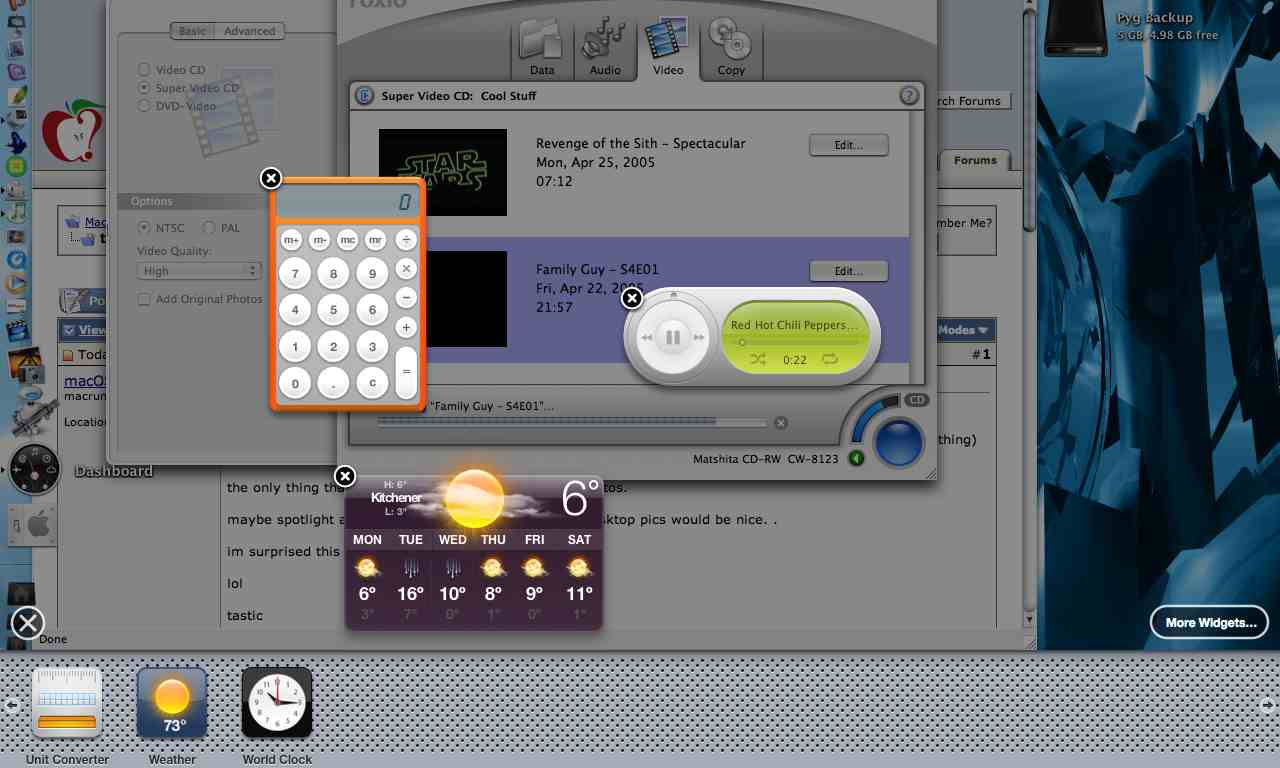Switch to the Audio tab in Roxio
The width and height of the screenshot is (1280, 768).
pos(605,48)
